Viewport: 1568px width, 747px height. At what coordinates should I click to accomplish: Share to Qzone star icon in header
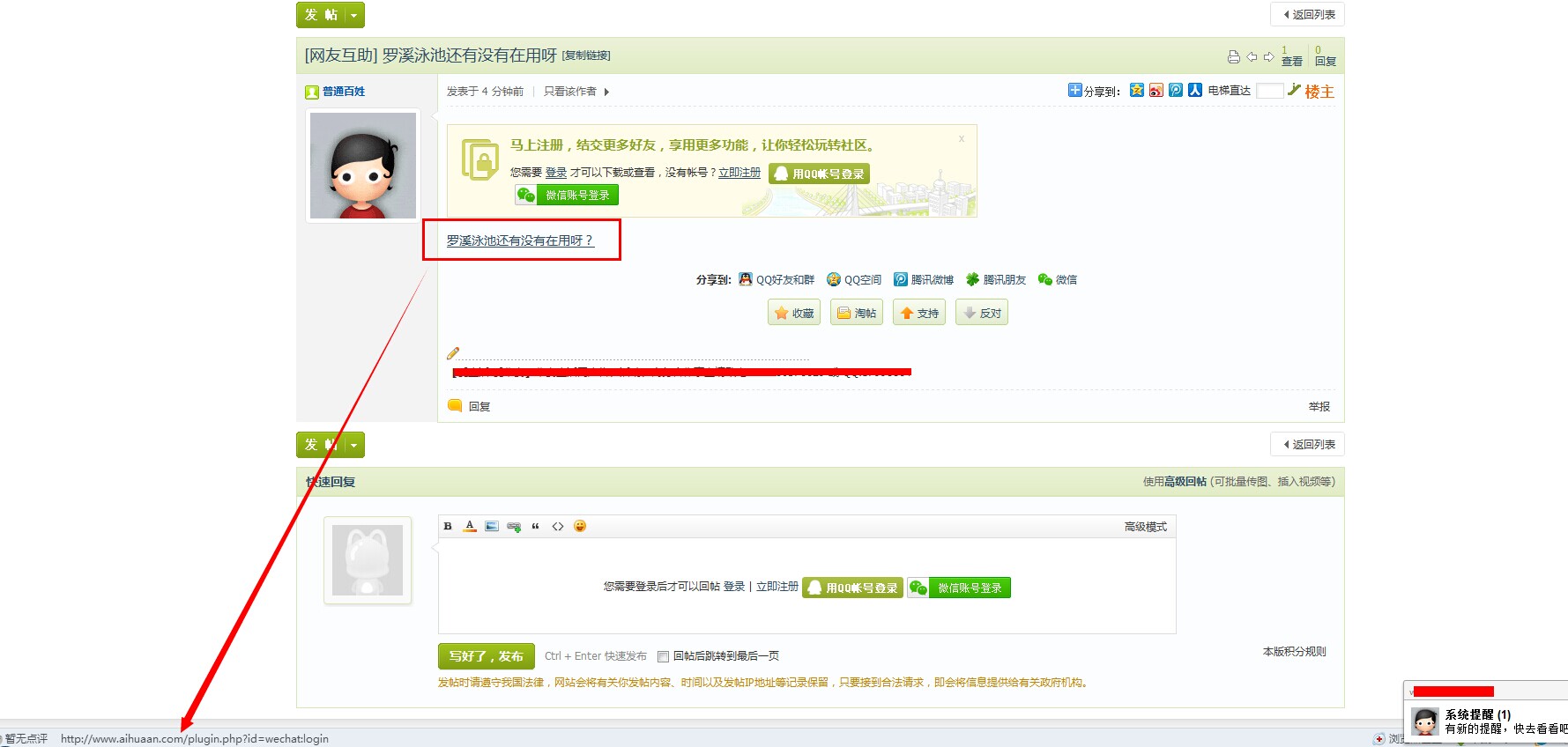(x=1137, y=90)
